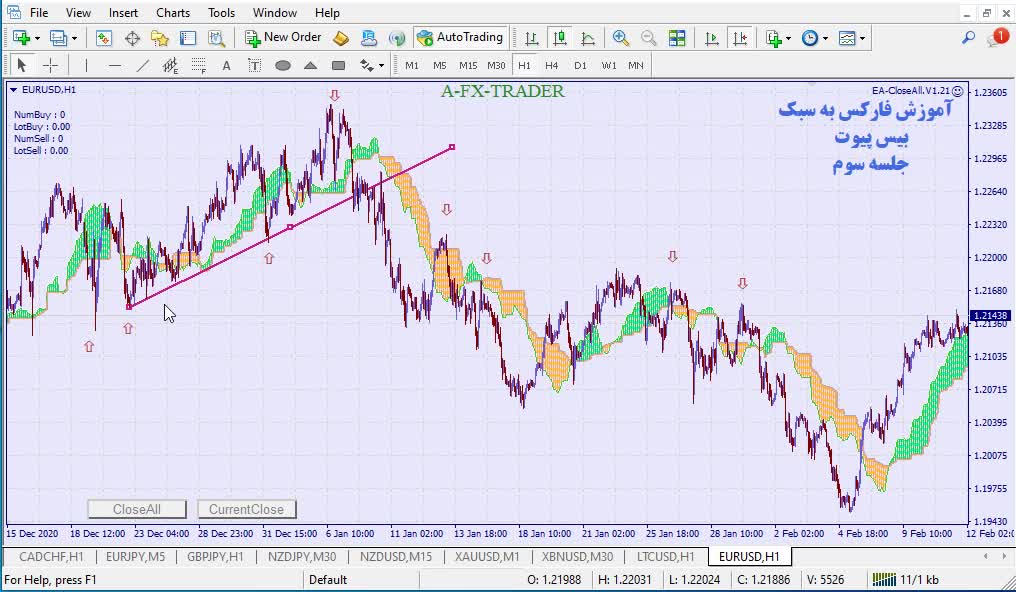Click the Zoom Out magnifier icon
The height and width of the screenshot is (592, 1016).
[649, 38]
